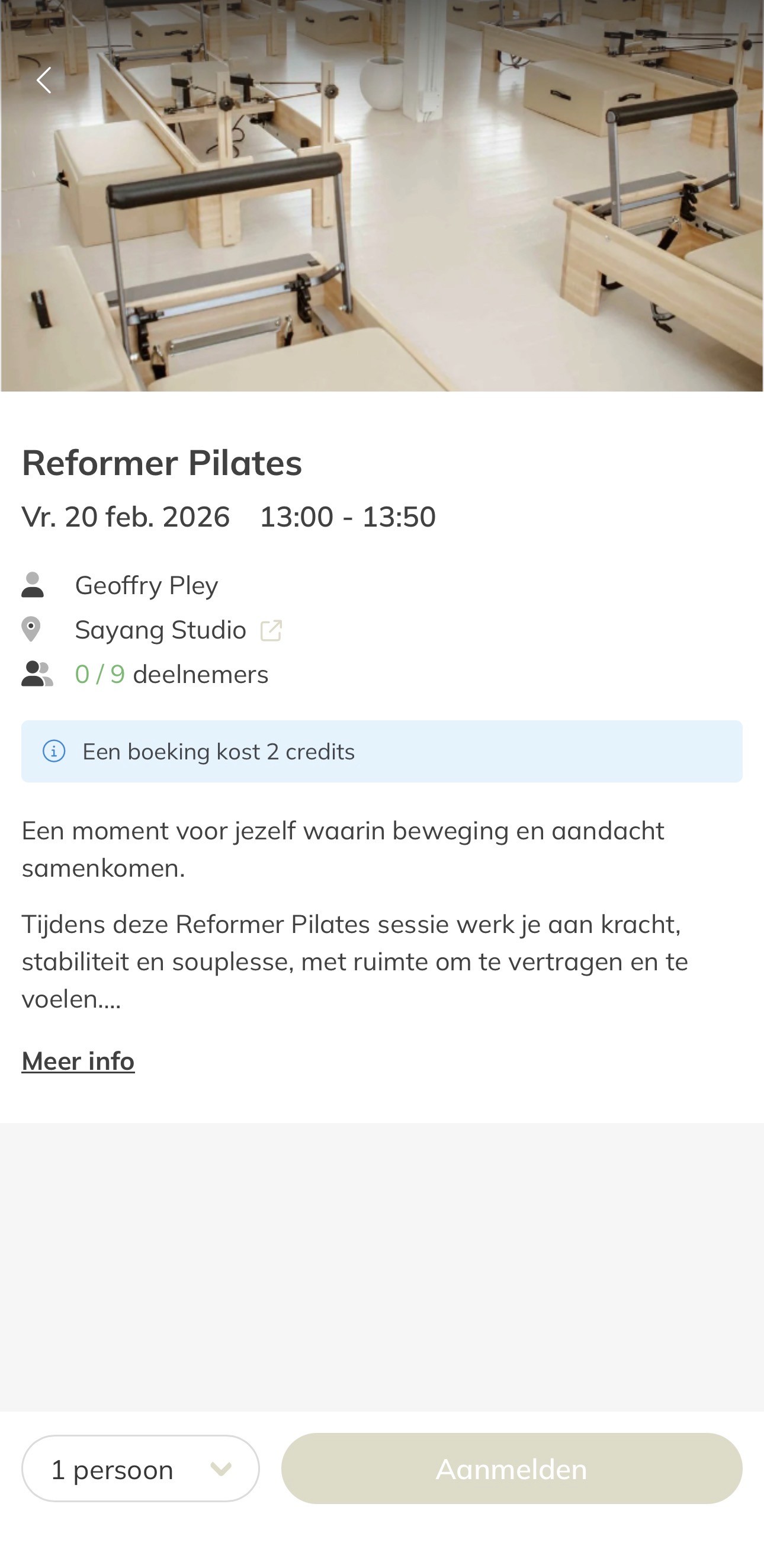Tap the Reformer Pilates title
764x1568 pixels.
[x=162, y=463]
